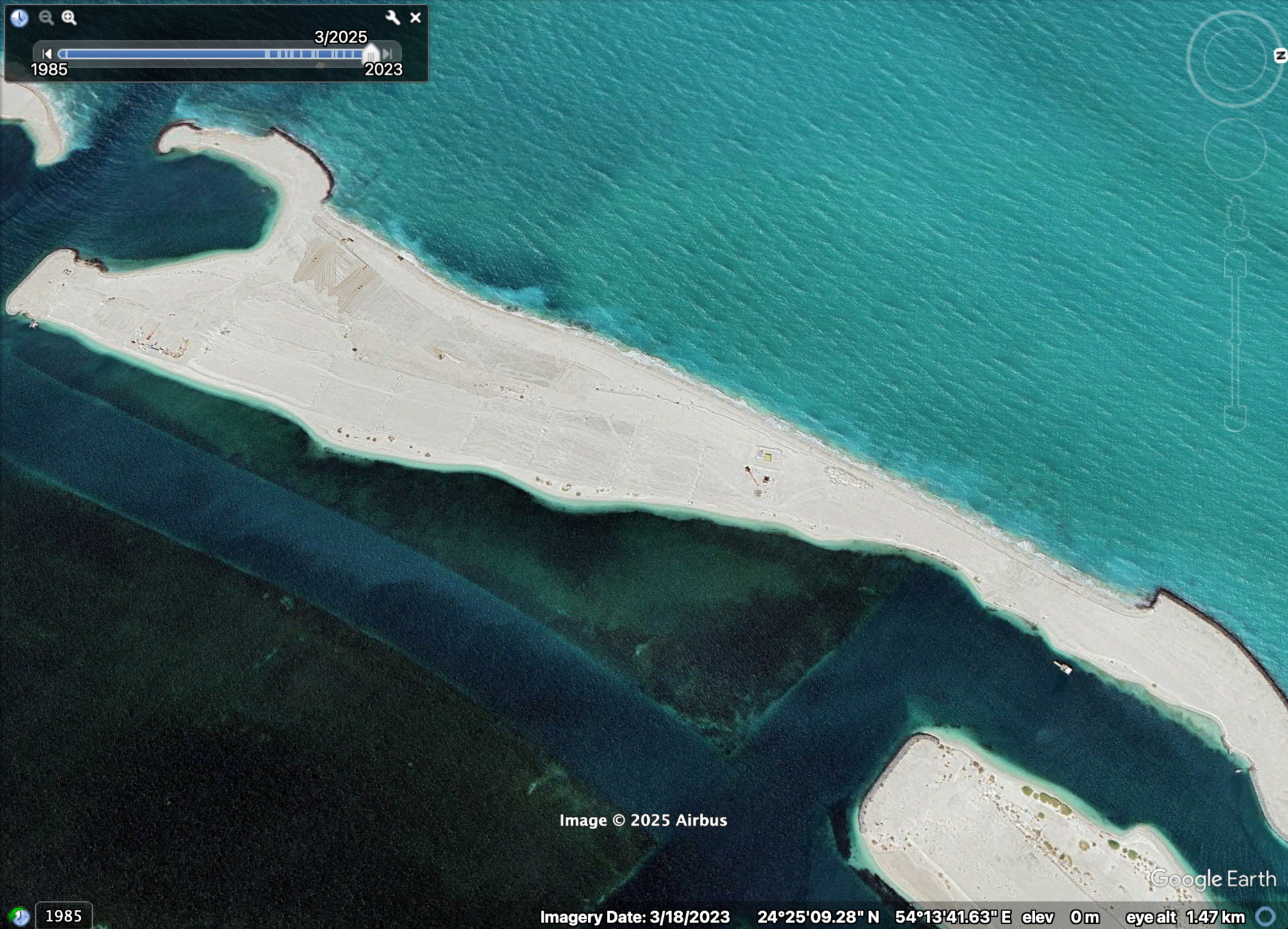Viewport: 1288px width, 929px height.
Task: Zoom out the timeline range
Action: pyautogui.click(x=46, y=18)
